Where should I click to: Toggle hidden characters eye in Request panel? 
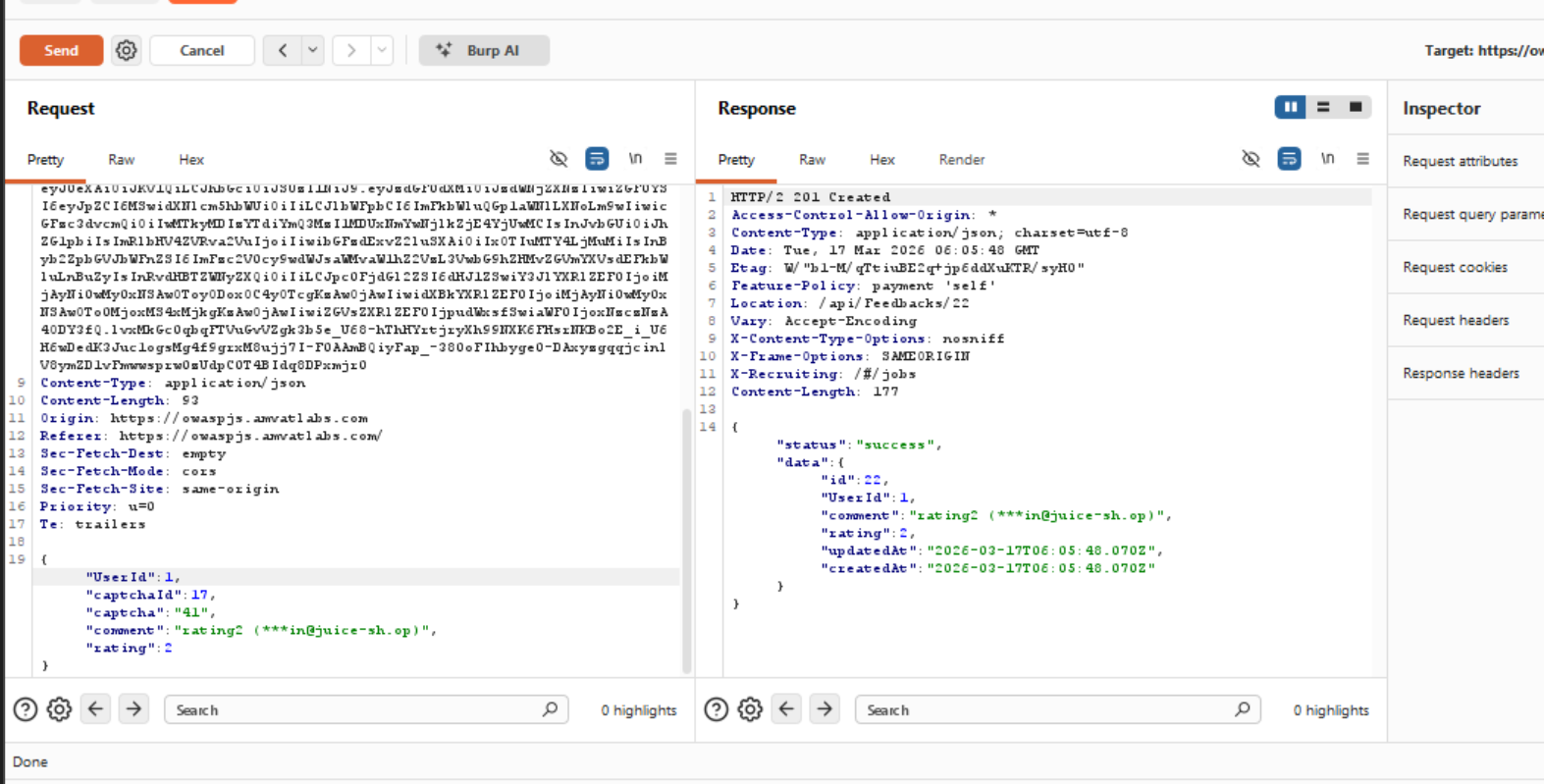click(559, 159)
